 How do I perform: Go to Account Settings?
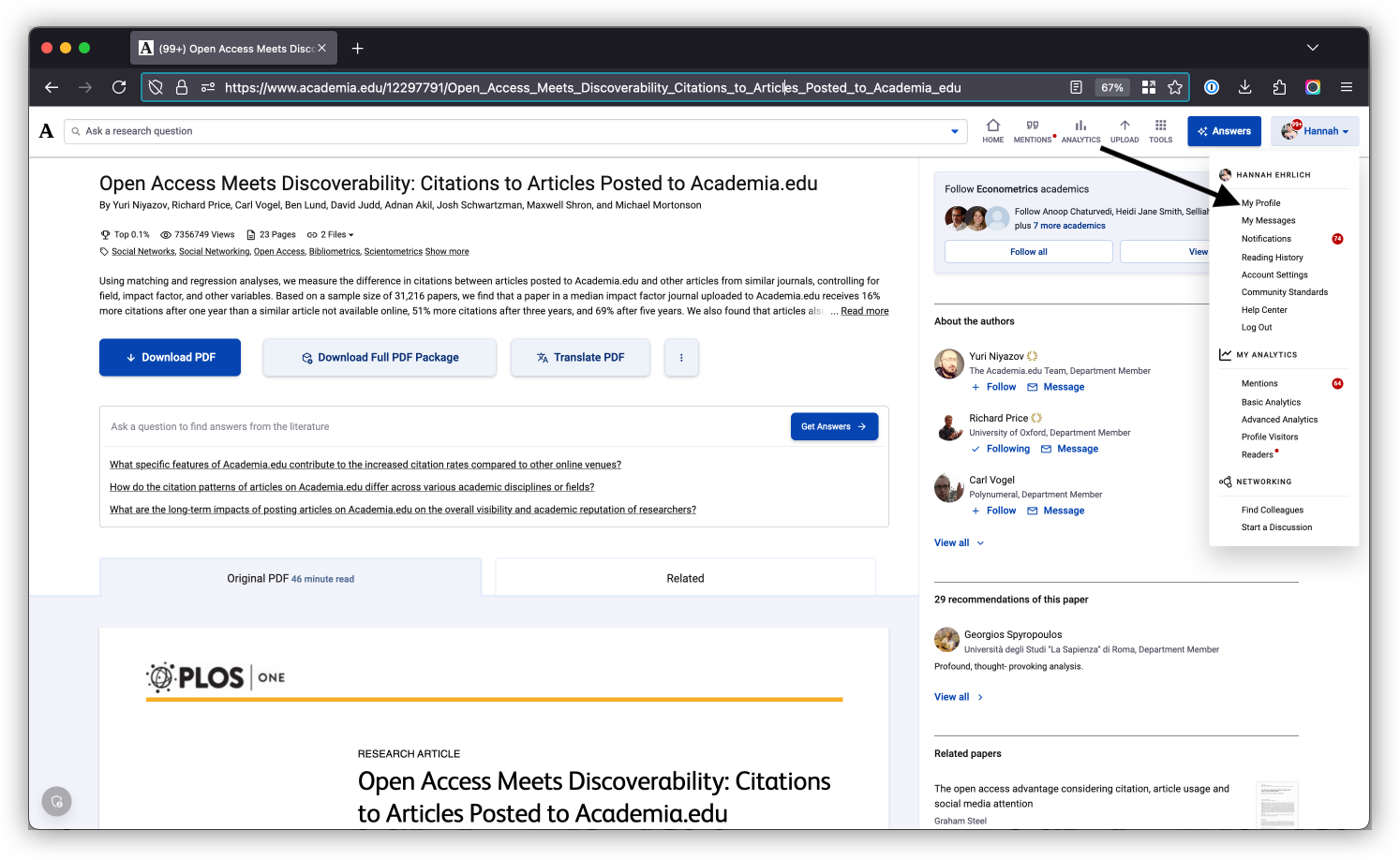(1274, 275)
